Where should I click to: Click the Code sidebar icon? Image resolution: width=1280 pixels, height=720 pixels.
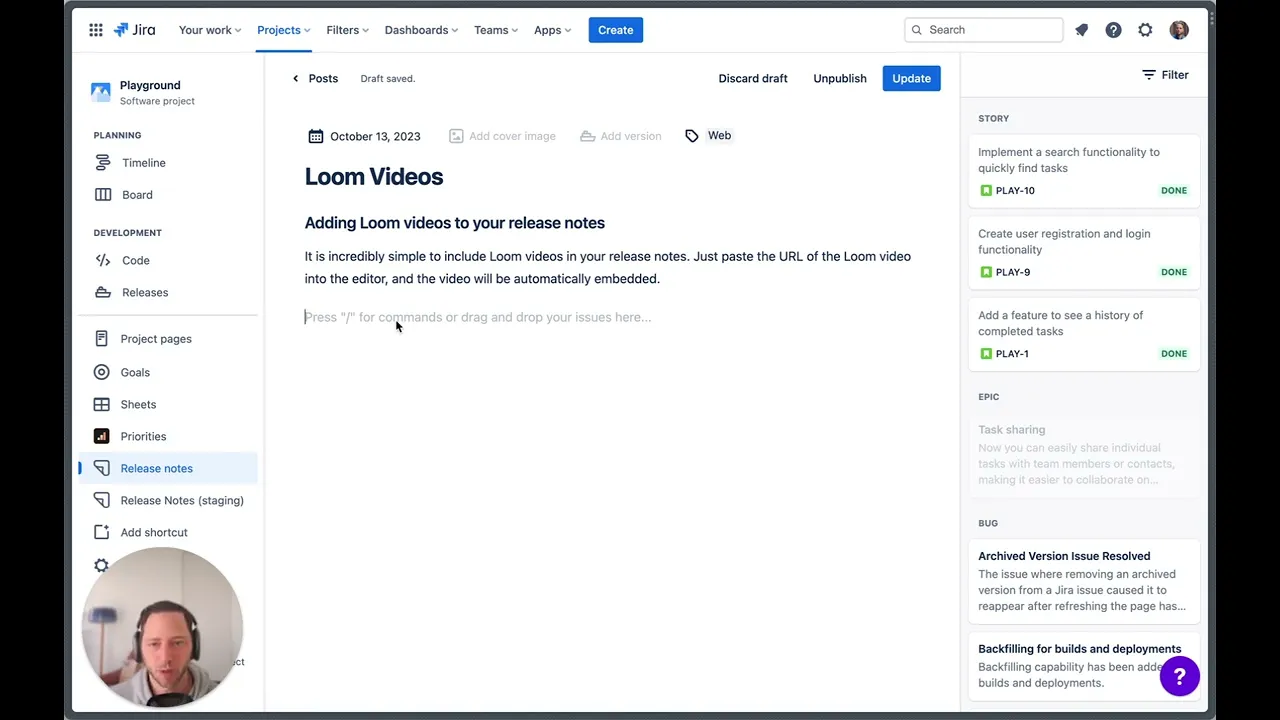pyautogui.click(x=102, y=260)
